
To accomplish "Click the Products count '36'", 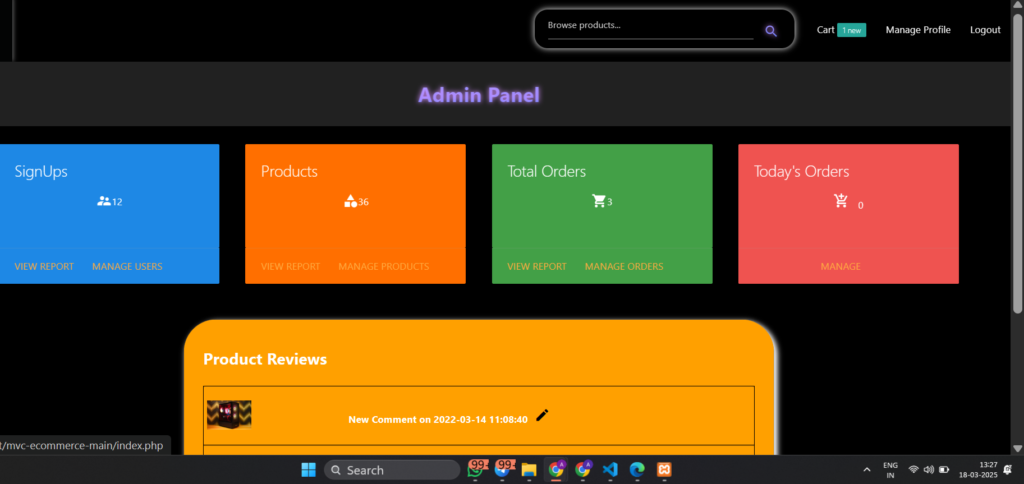I will 363,202.
